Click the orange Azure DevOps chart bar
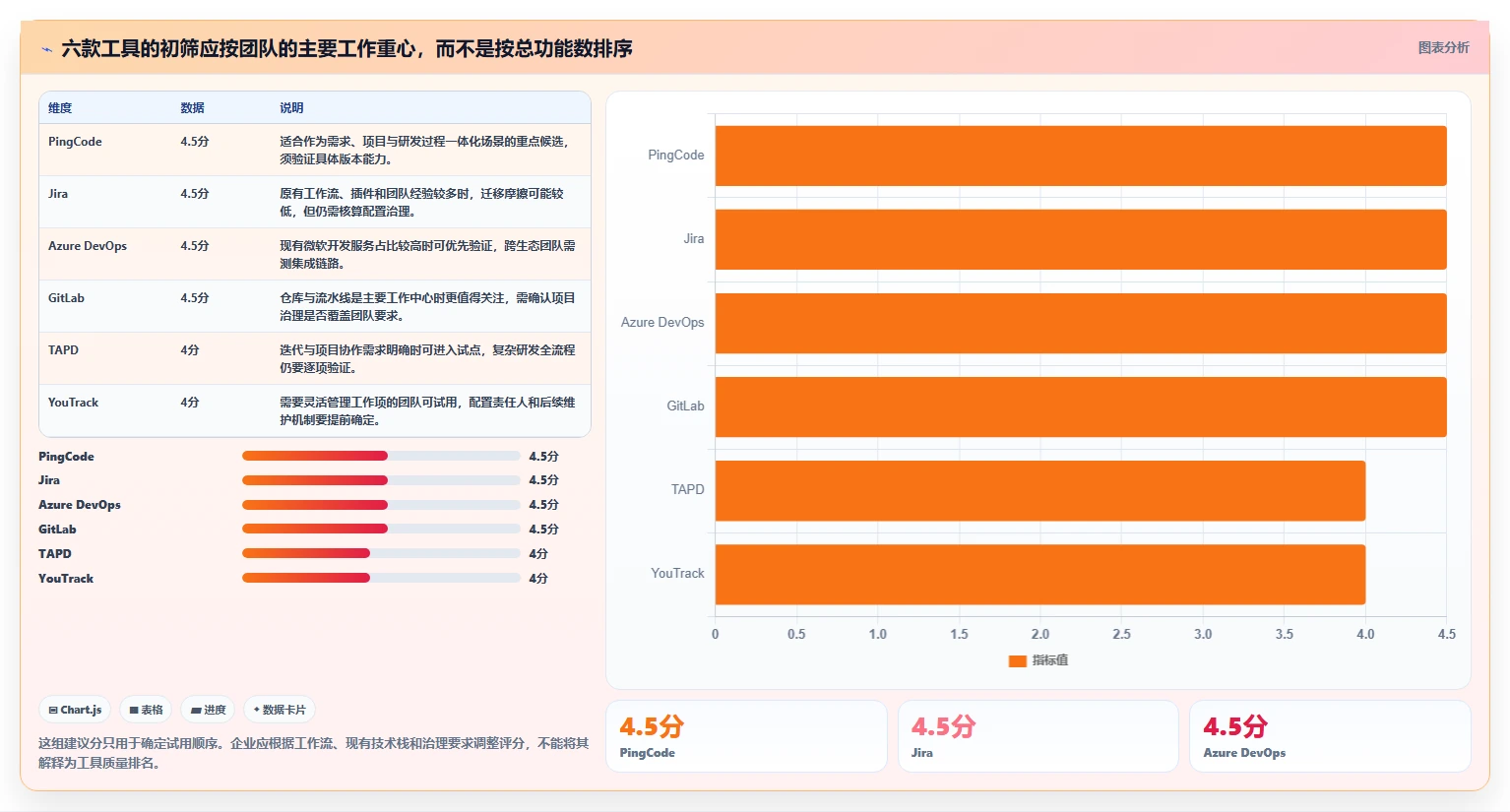 tap(1081, 323)
